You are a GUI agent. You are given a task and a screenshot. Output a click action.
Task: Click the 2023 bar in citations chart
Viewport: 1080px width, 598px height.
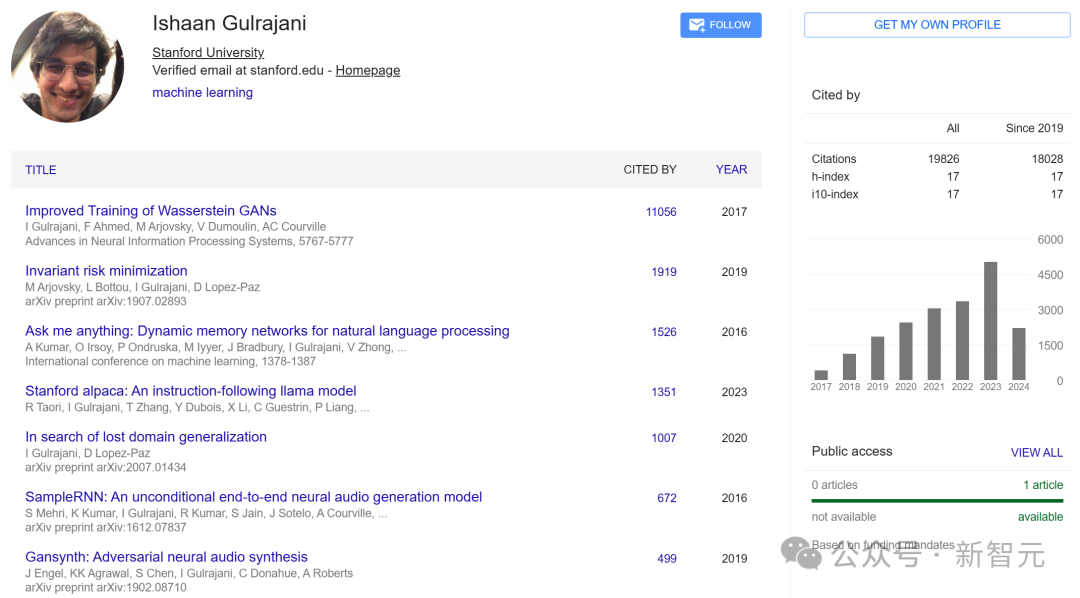click(990, 320)
